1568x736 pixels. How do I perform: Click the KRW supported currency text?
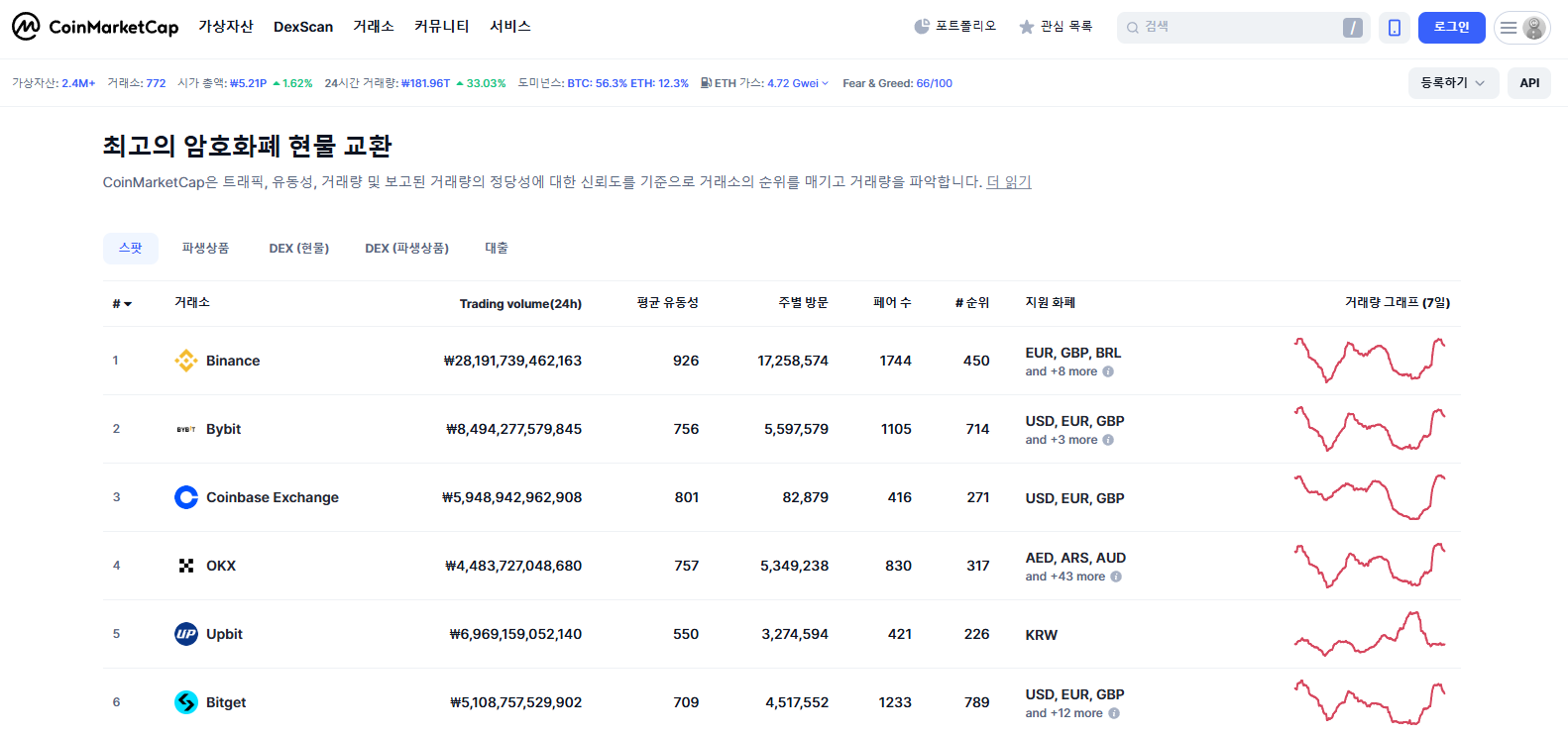tap(1042, 635)
